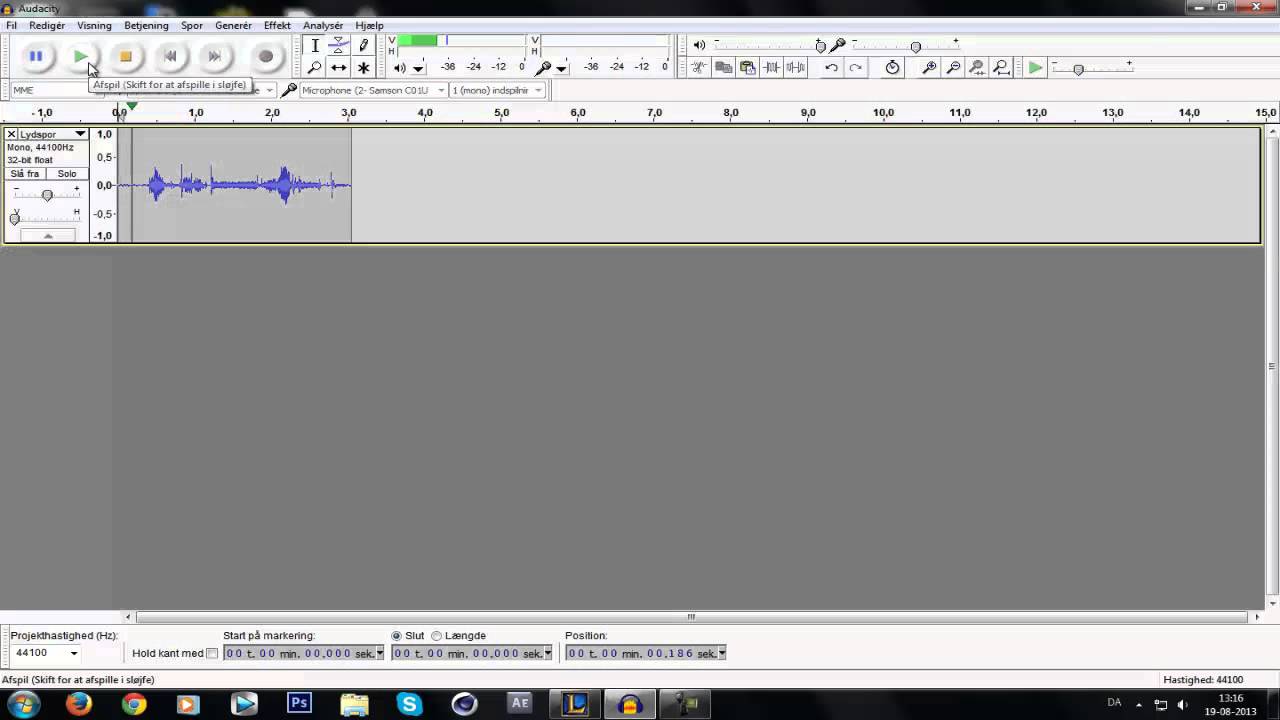Open the Generér menu
The height and width of the screenshot is (720, 1280).
(233, 25)
